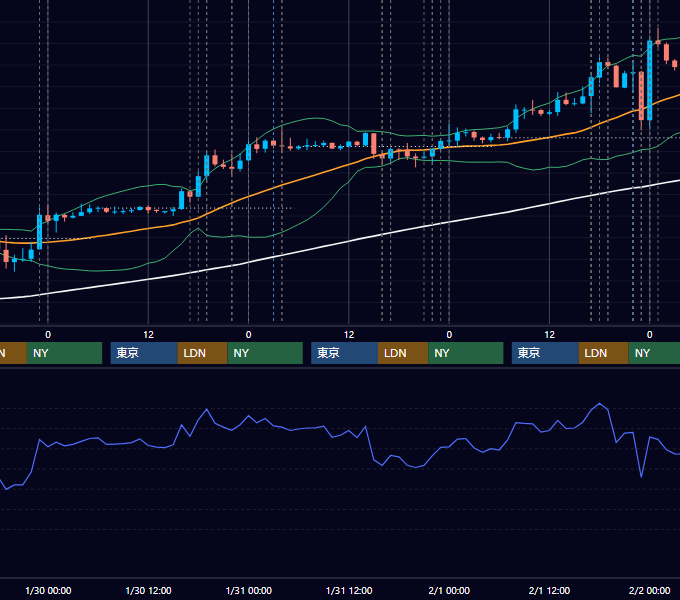This screenshot has height=600, width=680.
Task: Click hour label 12 above 2/1 12:00
Action: 549,335
